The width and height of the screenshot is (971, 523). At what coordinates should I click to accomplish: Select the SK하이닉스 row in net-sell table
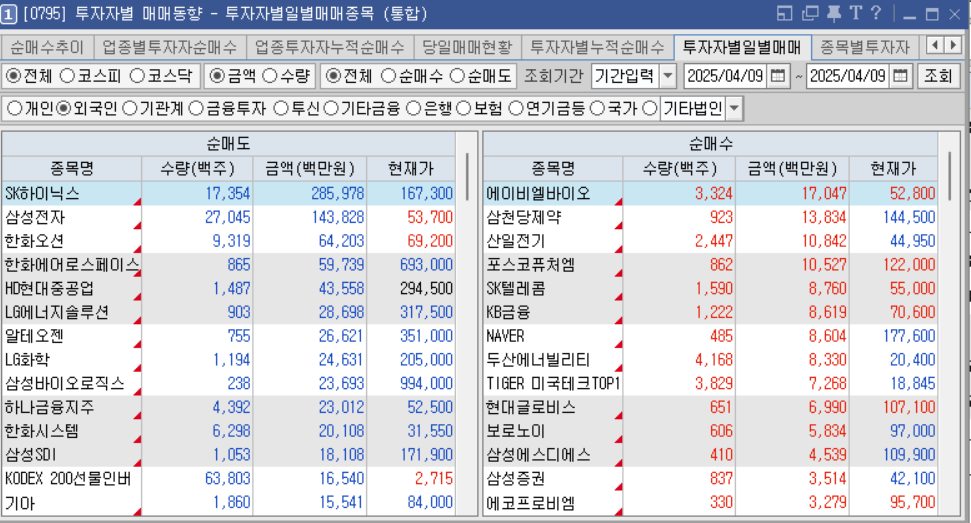pos(229,193)
